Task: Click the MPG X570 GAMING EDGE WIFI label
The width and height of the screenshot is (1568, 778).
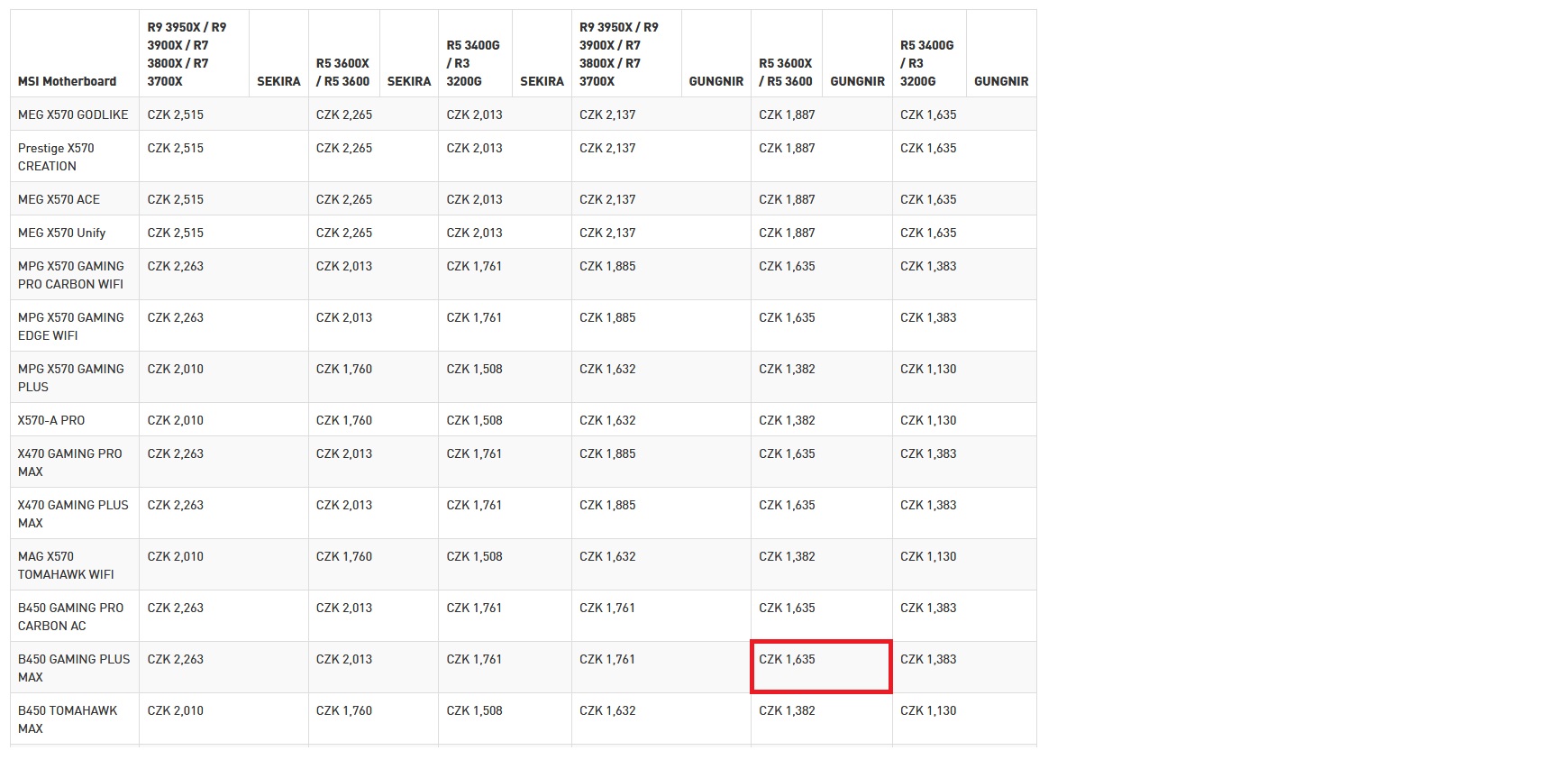Action: point(71,326)
